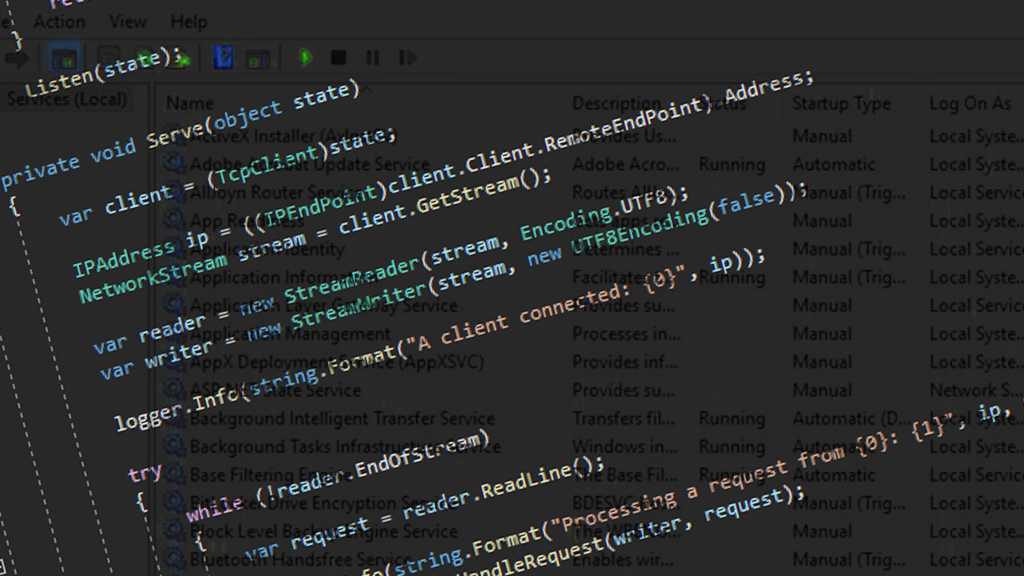
Task: Click the Stop Service square icon
Action: pyautogui.click(x=338, y=58)
